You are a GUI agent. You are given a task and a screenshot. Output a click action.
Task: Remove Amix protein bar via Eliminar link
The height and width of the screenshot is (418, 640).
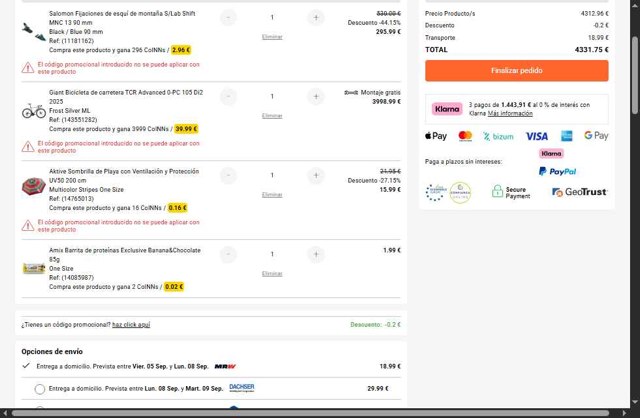(272, 273)
